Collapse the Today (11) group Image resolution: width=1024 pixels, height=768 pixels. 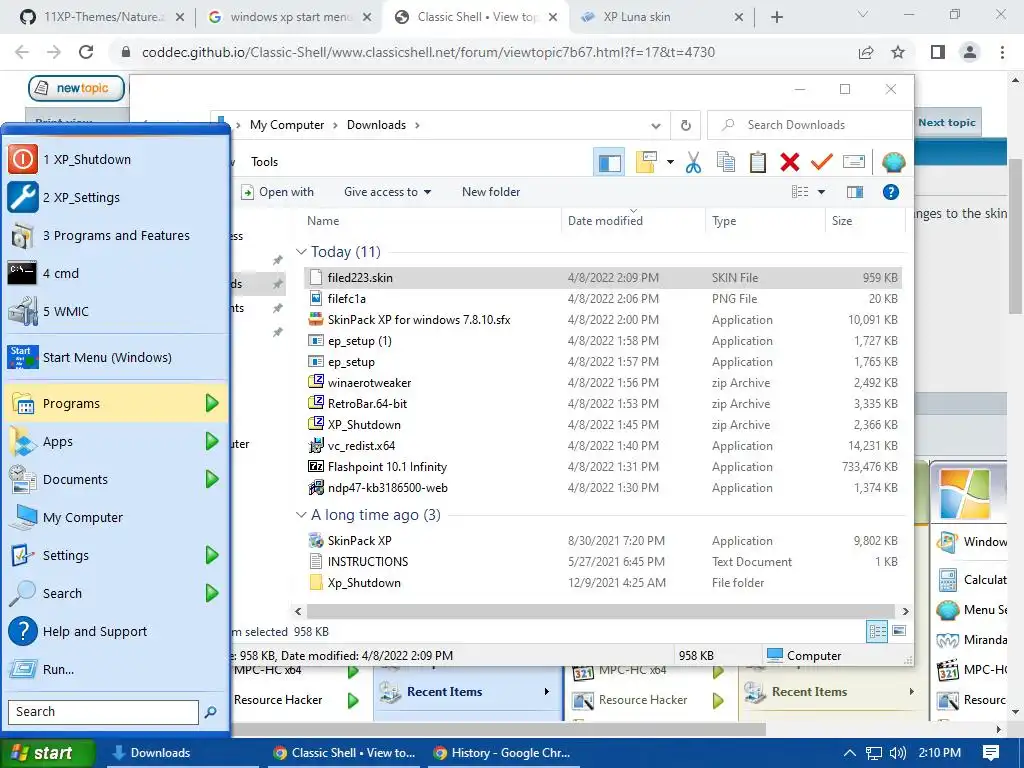point(301,251)
